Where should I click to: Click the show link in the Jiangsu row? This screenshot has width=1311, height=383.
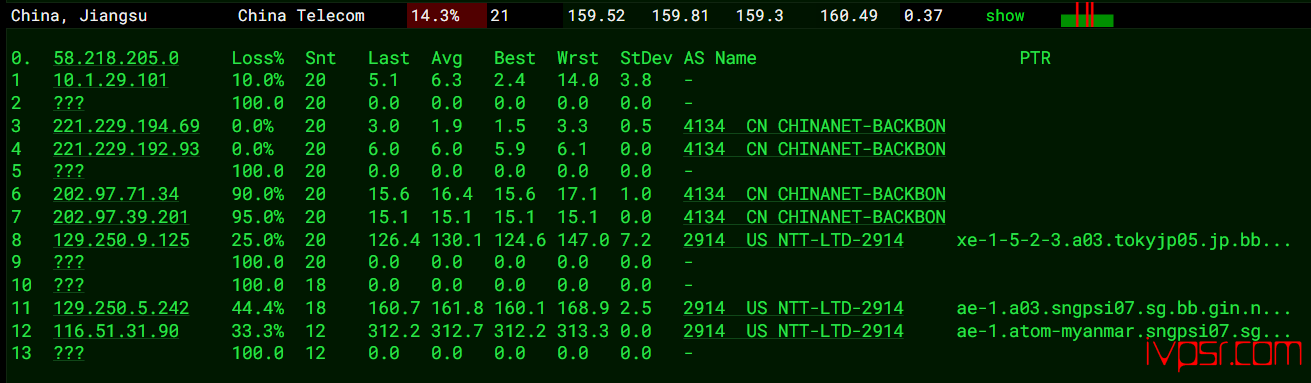tap(1005, 16)
